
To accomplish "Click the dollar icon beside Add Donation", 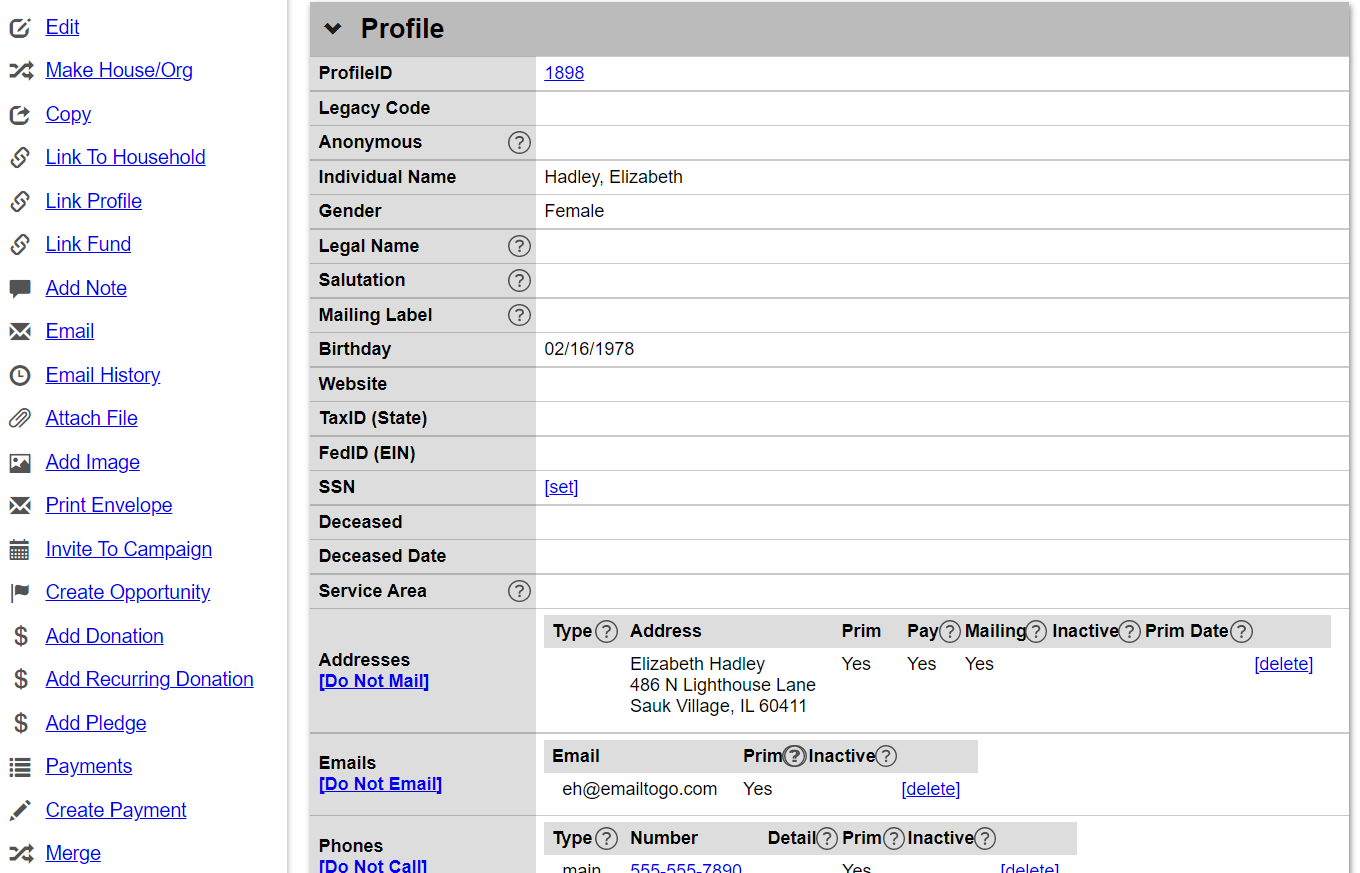I will tap(20, 636).
